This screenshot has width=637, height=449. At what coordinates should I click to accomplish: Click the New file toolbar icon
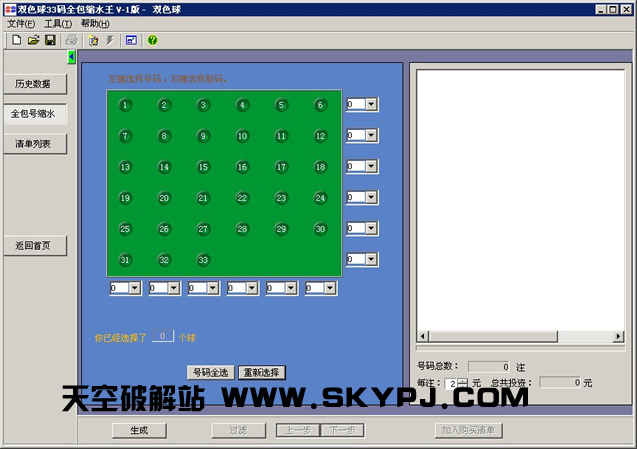tap(17, 40)
